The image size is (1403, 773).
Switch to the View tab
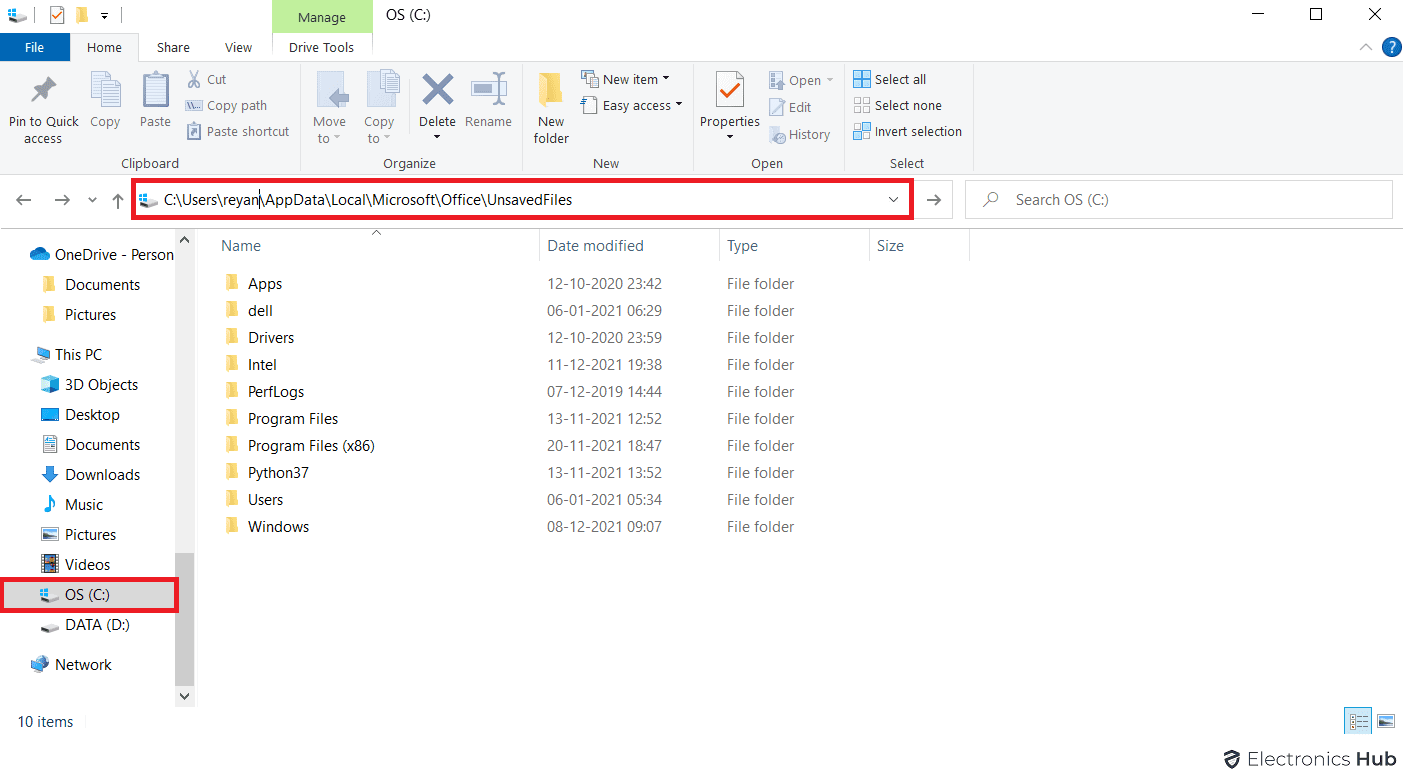click(x=238, y=47)
